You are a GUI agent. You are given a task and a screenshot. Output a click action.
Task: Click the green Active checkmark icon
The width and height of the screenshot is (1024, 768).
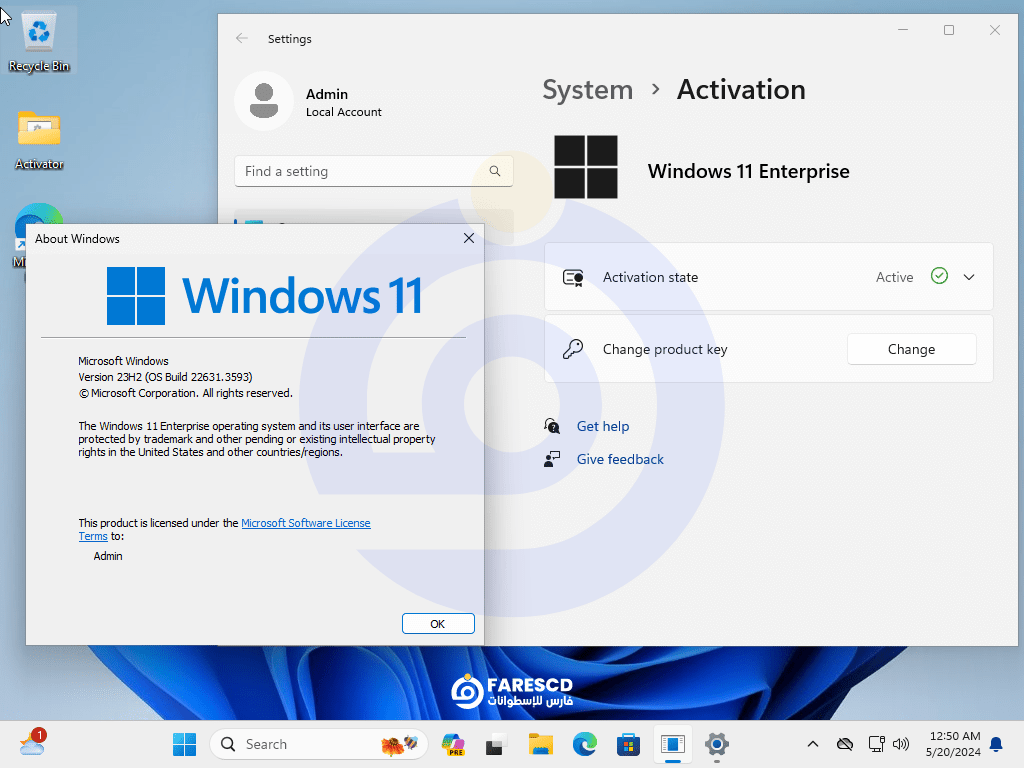pos(939,276)
